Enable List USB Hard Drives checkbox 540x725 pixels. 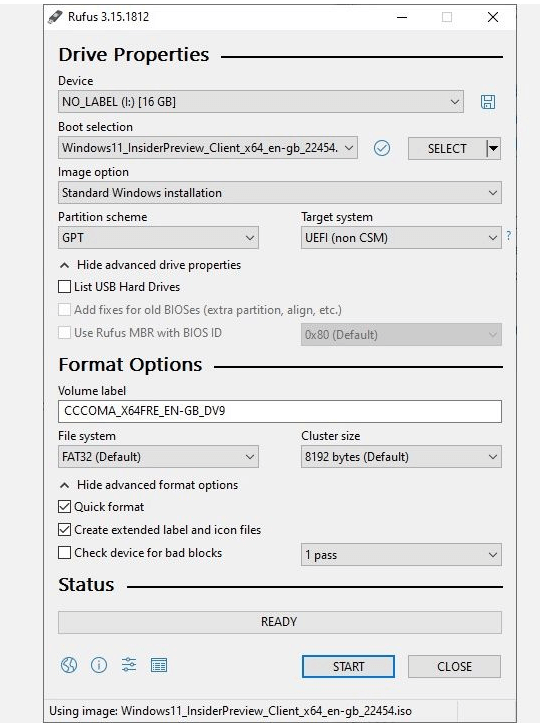pos(64,287)
